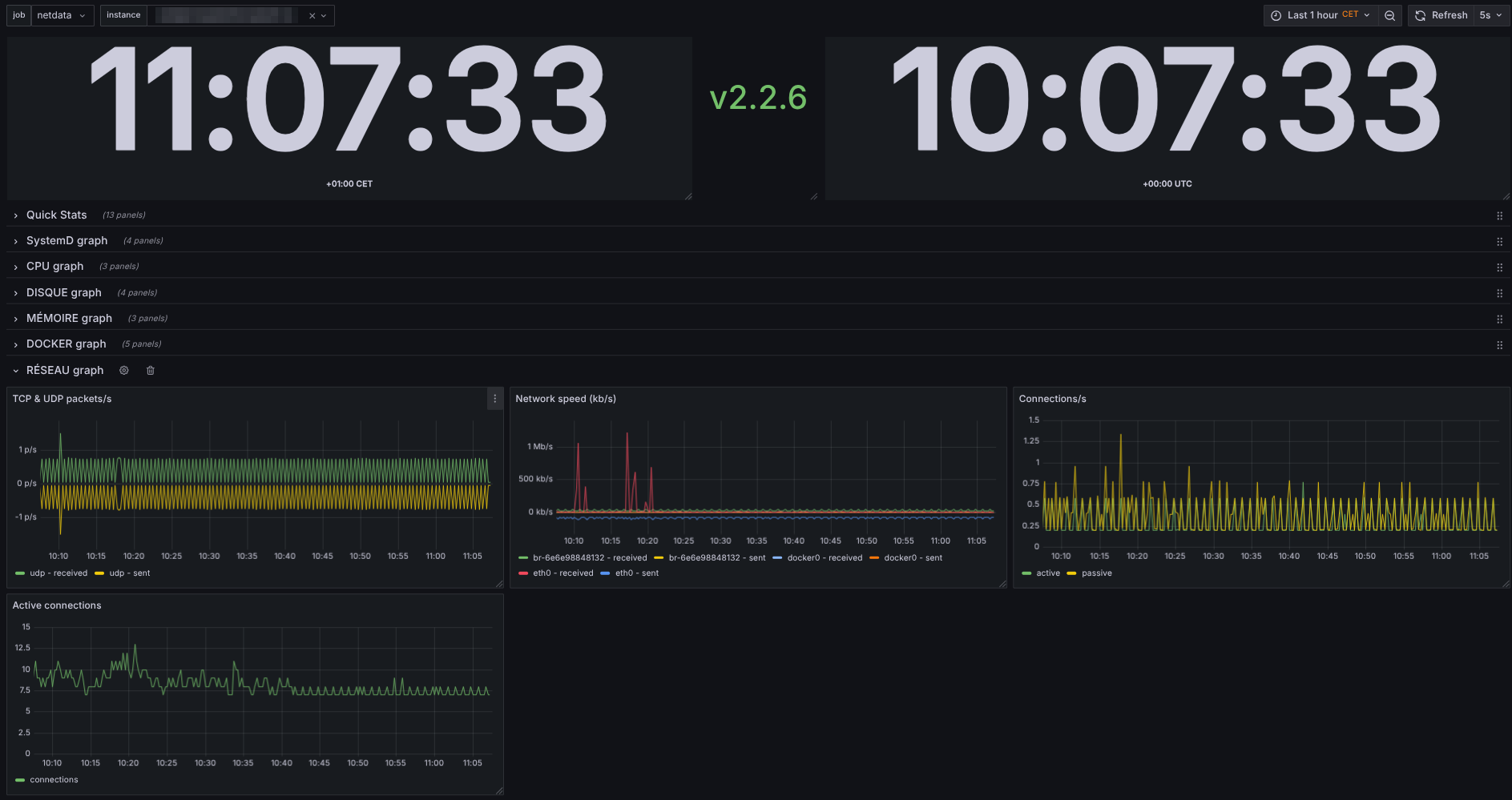Click the red eth0 - received color swatch
Viewport: 1512px width, 800px height.
tap(523, 573)
